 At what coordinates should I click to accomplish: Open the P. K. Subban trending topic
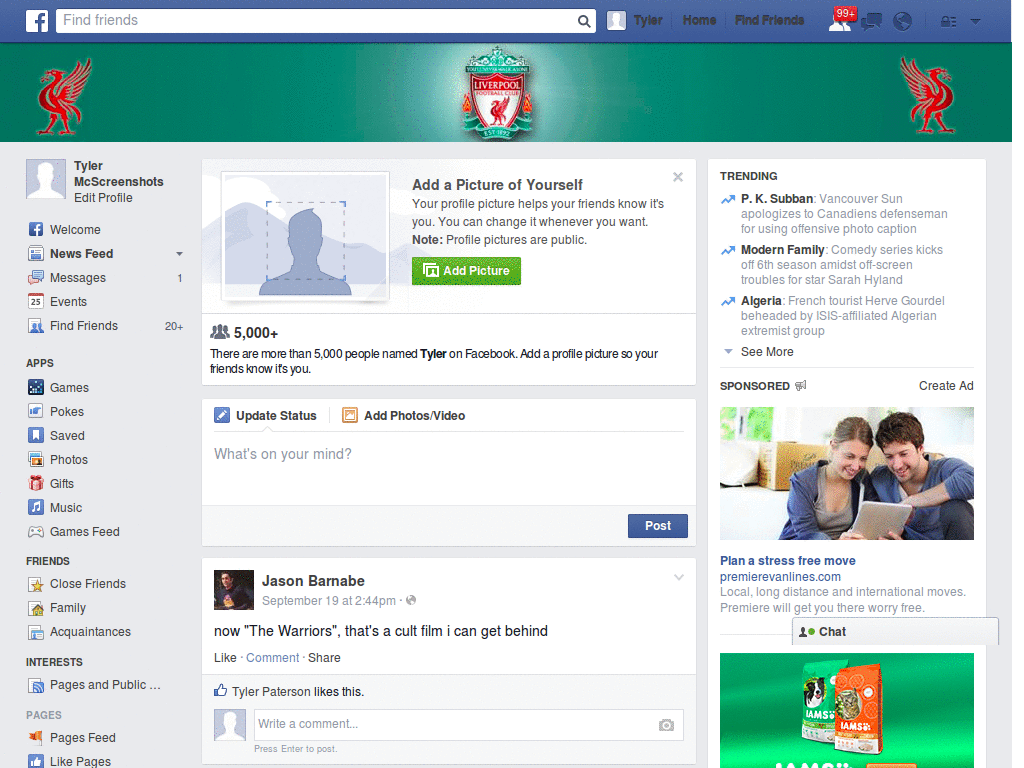pyautogui.click(x=777, y=199)
